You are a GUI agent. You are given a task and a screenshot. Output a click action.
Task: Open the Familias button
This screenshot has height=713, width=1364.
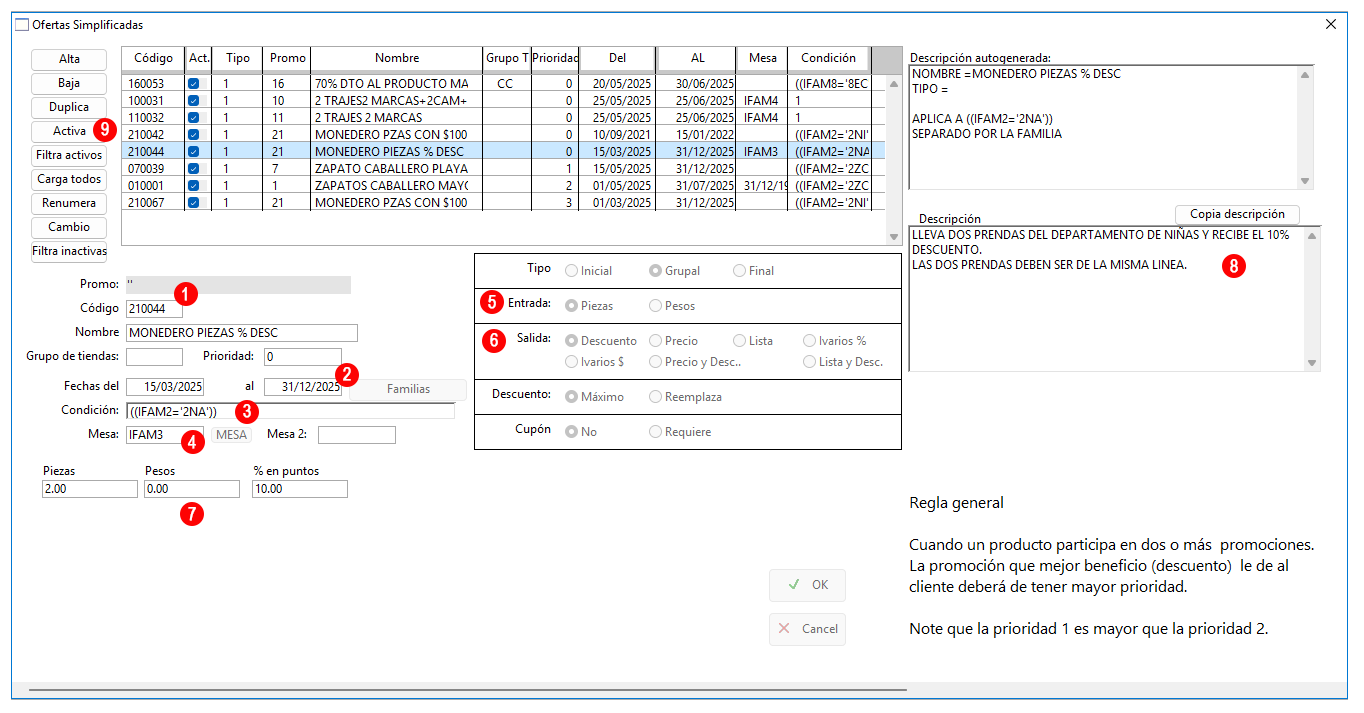(x=408, y=389)
